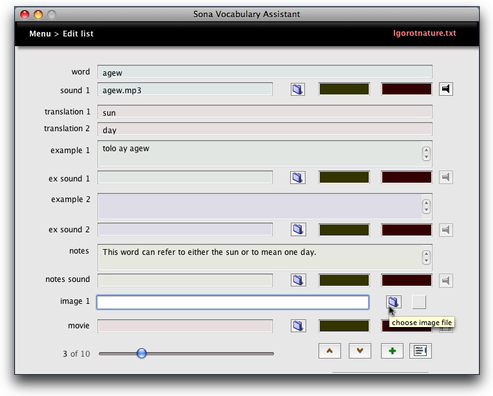Choose file for ex sound 1
This screenshot has height=396, width=493.
tap(297, 178)
